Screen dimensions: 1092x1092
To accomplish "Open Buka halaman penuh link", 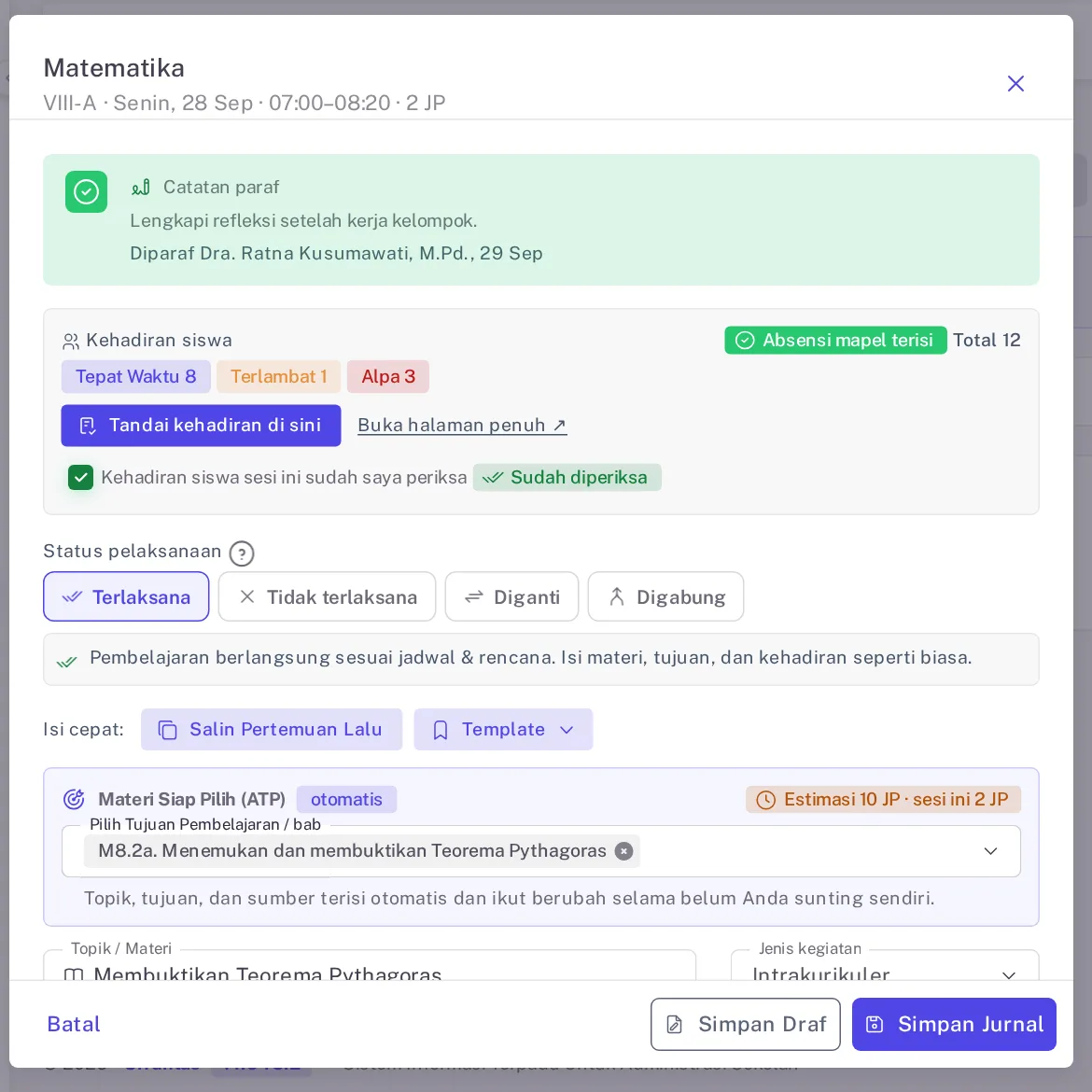I will click(462, 426).
